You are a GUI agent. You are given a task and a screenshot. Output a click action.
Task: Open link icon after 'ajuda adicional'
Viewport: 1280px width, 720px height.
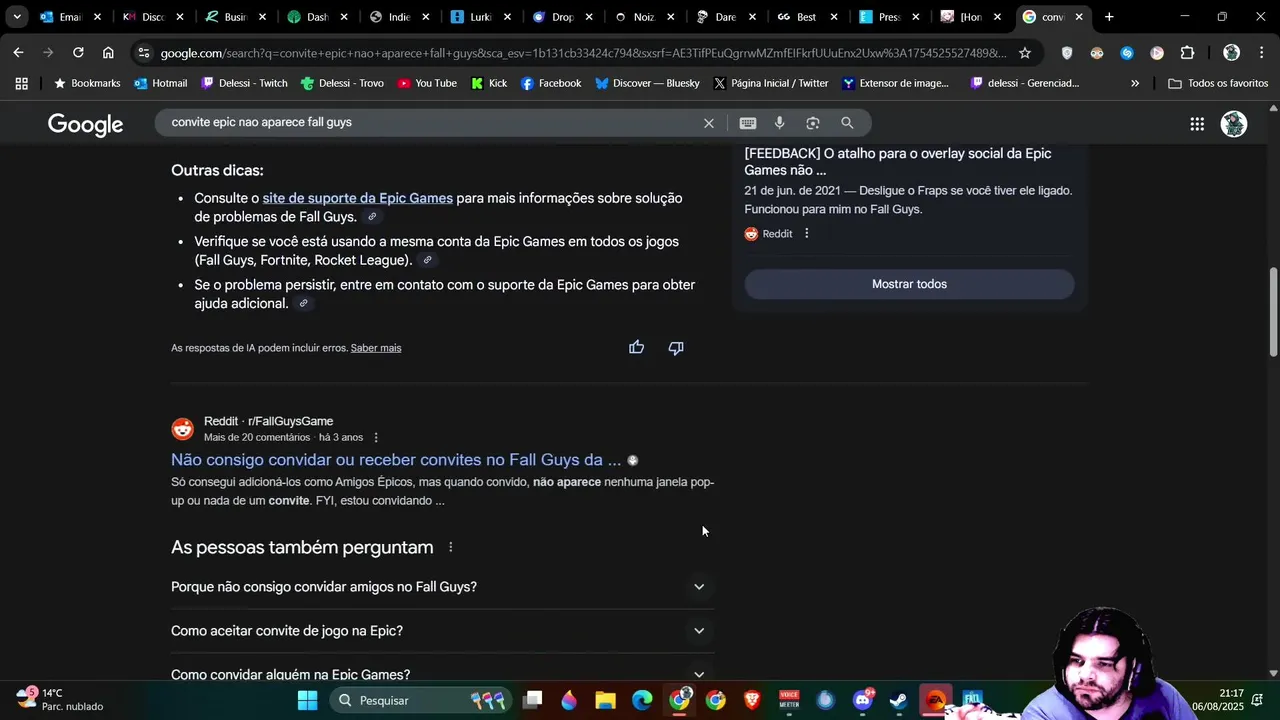(x=303, y=303)
